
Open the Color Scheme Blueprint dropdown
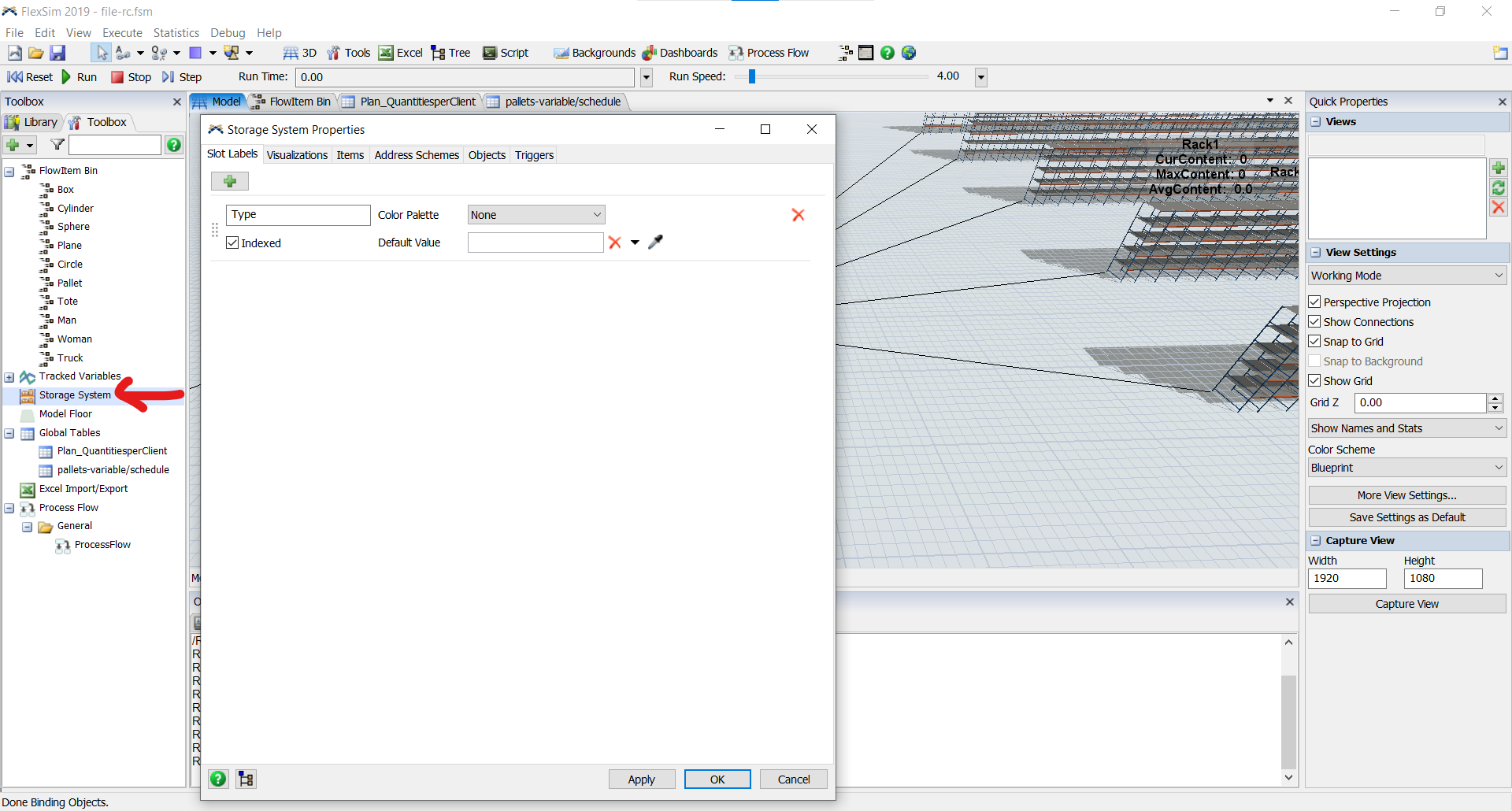[1406, 468]
